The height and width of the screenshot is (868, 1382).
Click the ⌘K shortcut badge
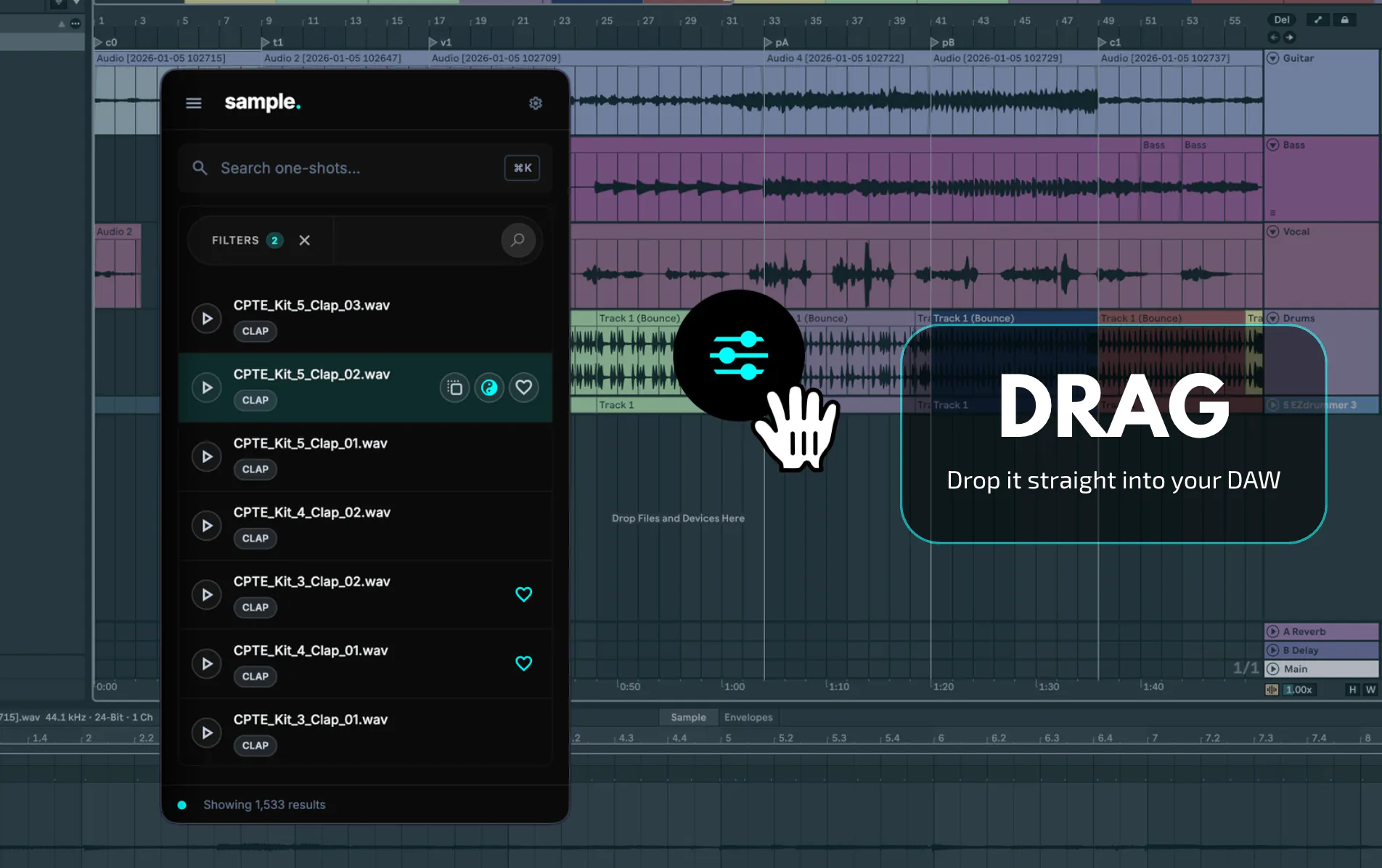(x=522, y=168)
